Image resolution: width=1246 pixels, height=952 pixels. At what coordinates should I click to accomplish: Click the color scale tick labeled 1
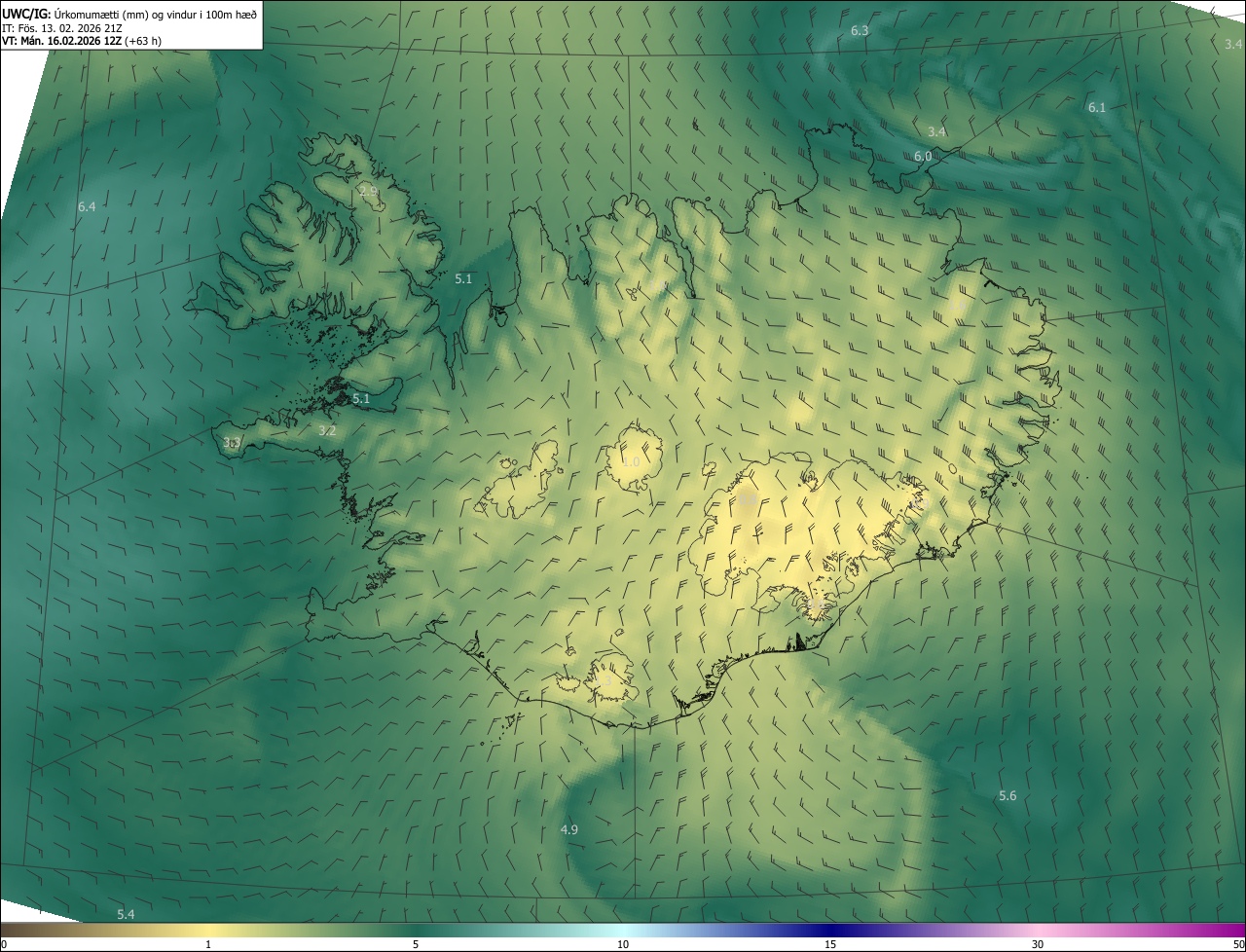click(208, 944)
